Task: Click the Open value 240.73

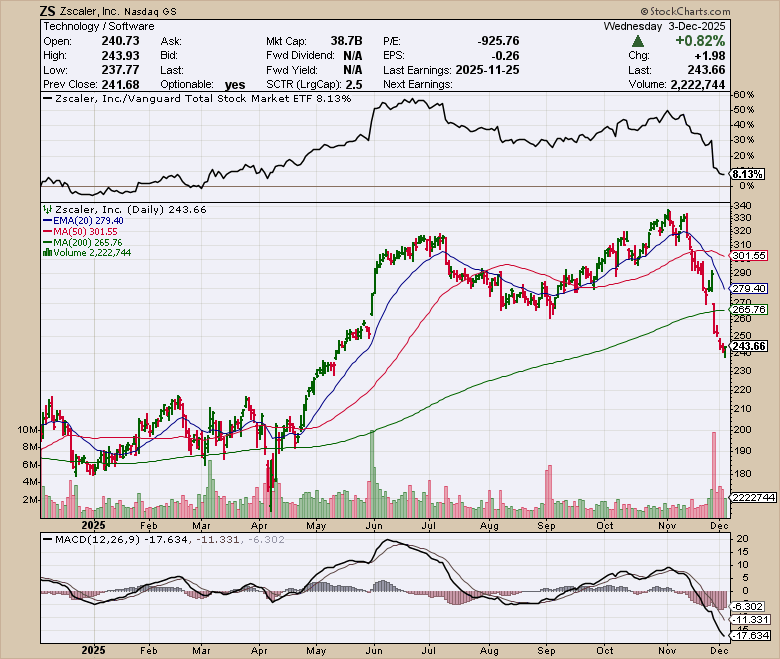Action: (x=120, y=41)
